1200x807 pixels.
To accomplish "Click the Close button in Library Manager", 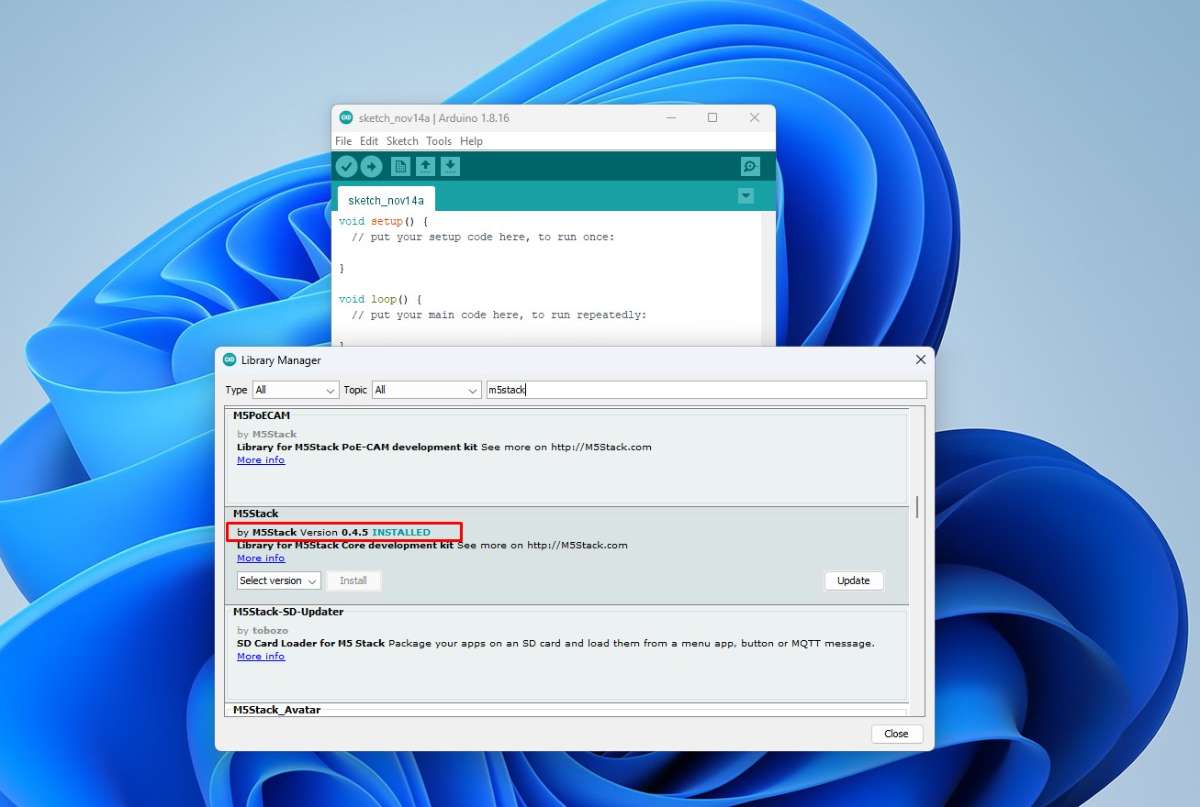I will pos(896,734).
